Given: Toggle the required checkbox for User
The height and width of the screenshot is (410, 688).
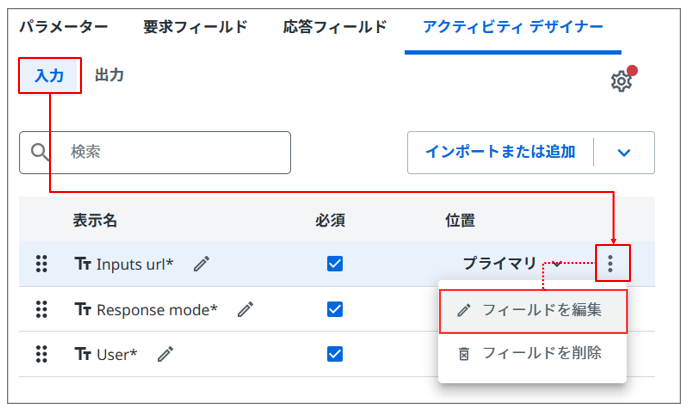Looking at the screenshot, I should pyautogui.click(x=335, y=354).
